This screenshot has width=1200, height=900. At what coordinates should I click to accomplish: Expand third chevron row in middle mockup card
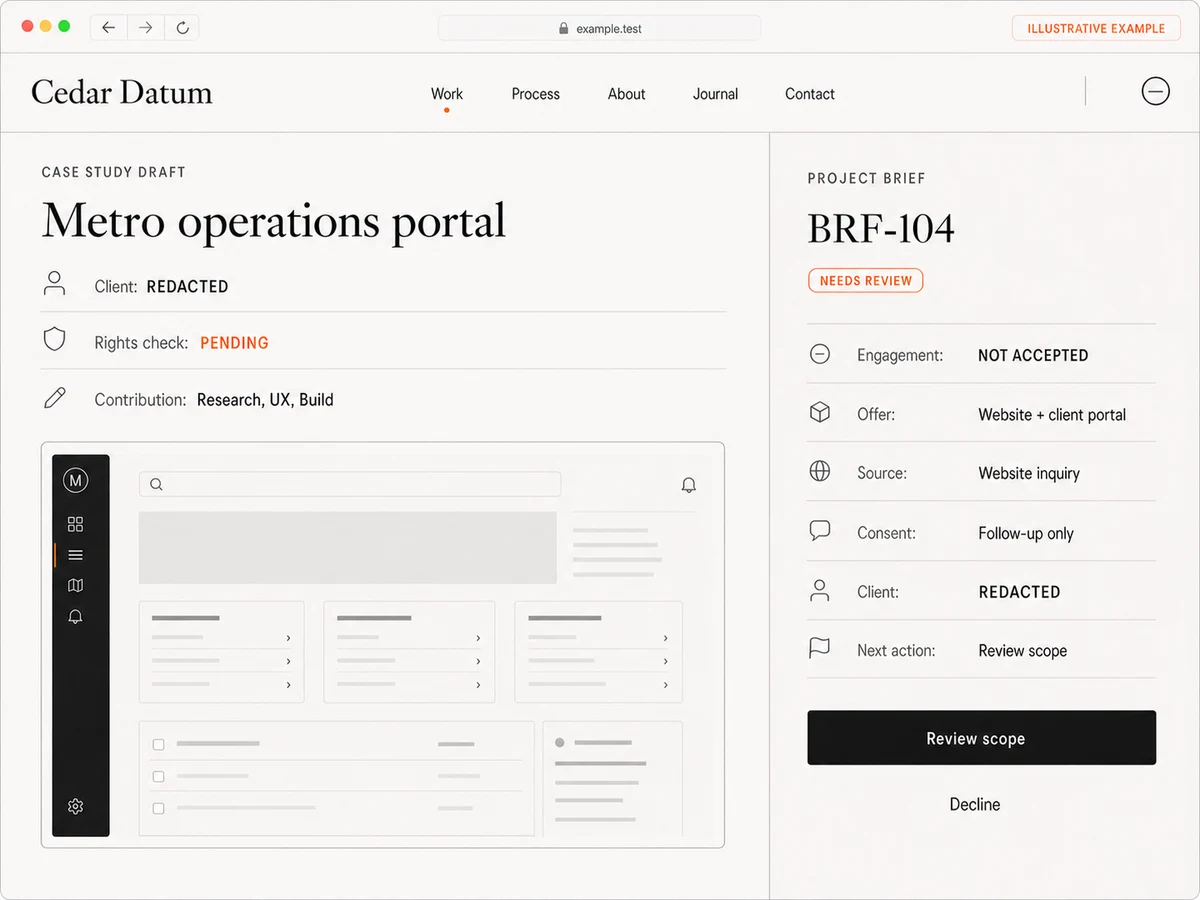tap(478, 685)
